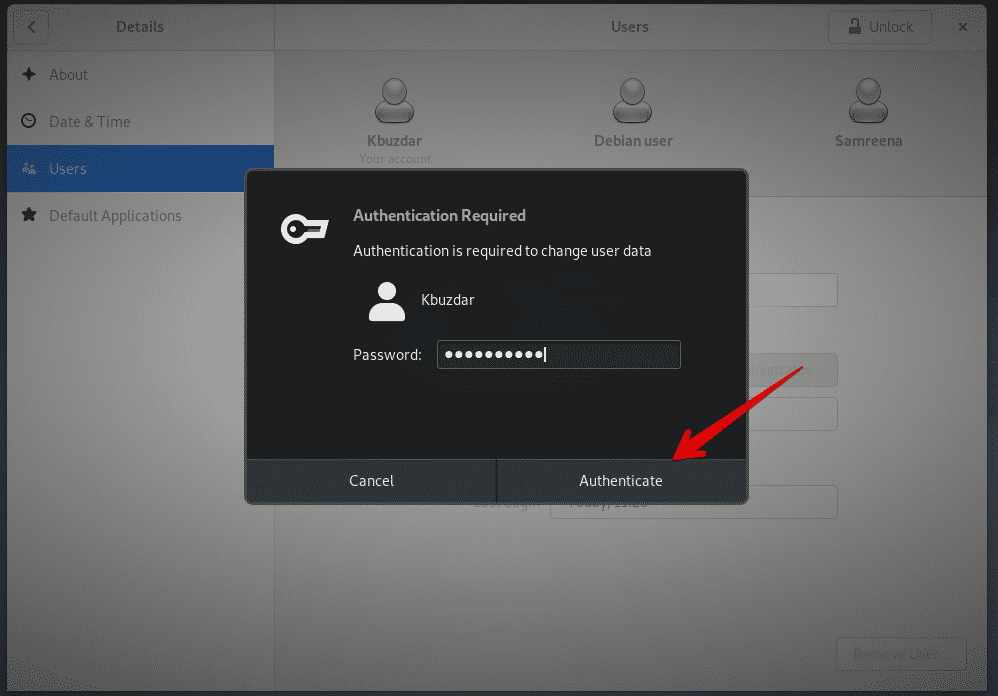The image size is (998, 696).
Task: Click the Default Applications star icon
Action: 29,216
